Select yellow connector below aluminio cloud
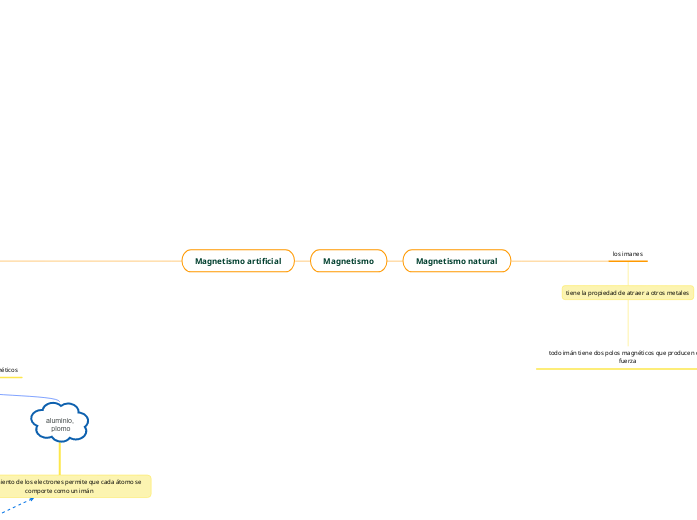 point(60,459)
